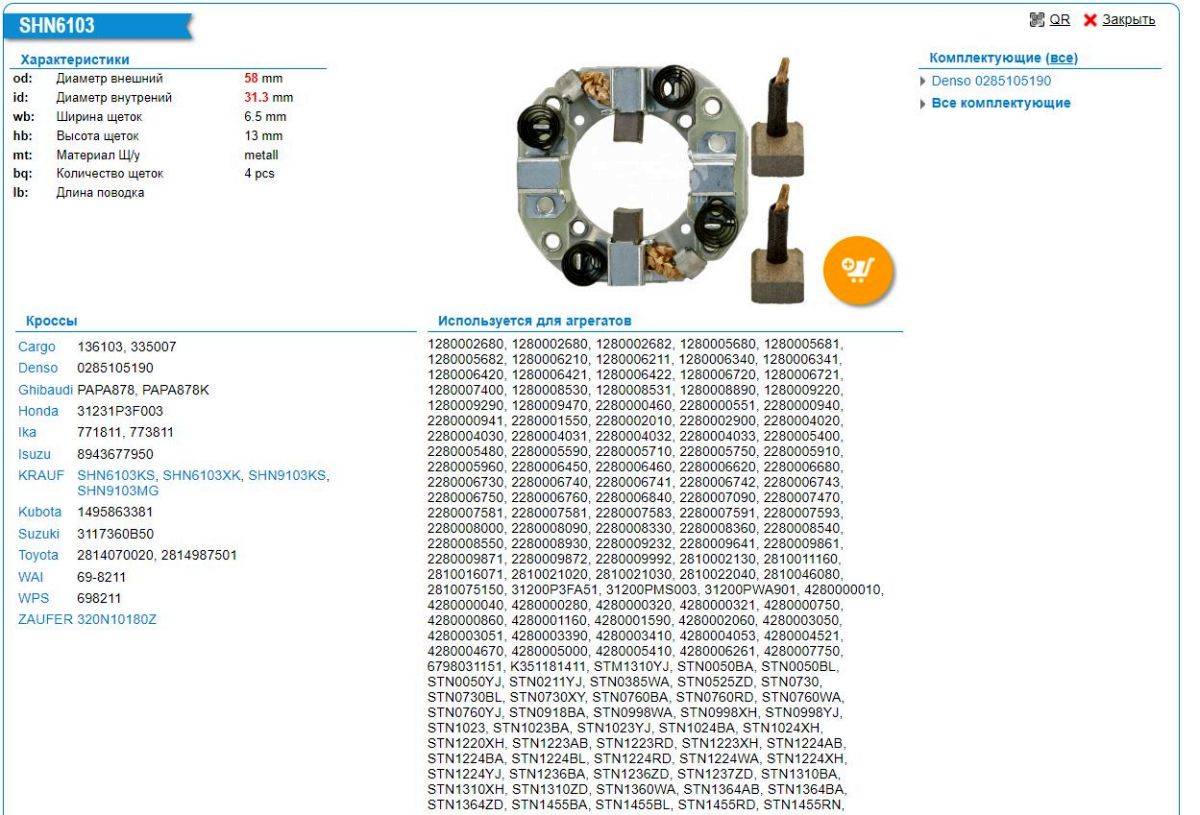Open the Honda brand cross link

(x=38, y=411)
